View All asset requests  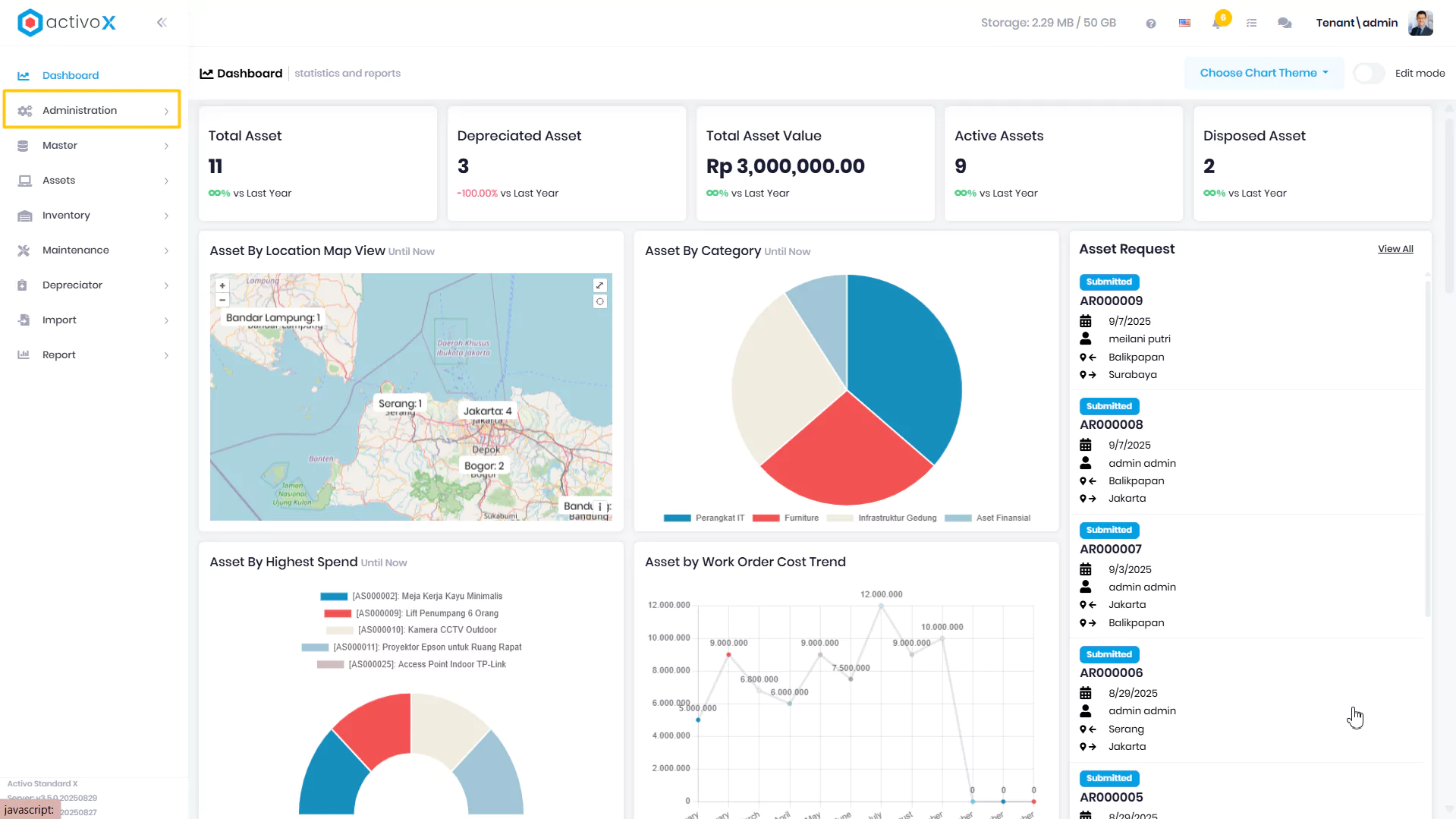tap(1395, 250)
